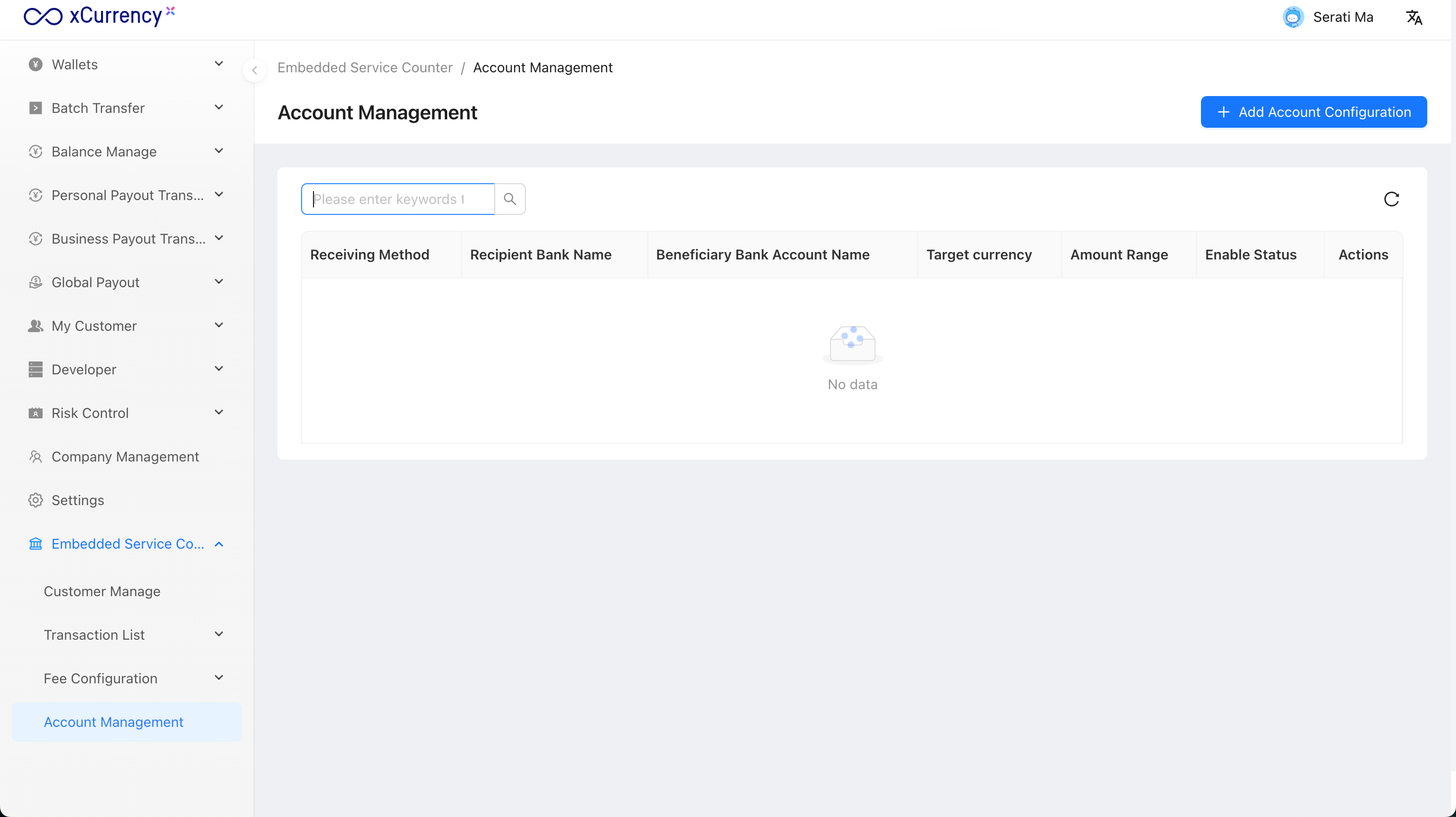Open Settings gear in sidebar
Screen dimensions: 1456x817
click(x=36, y=500)
